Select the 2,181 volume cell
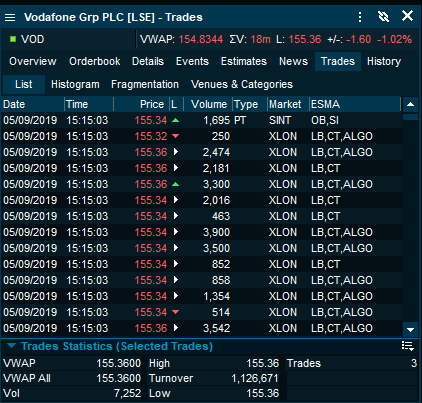This screenshot has height=403, width=422. point(216,168)
